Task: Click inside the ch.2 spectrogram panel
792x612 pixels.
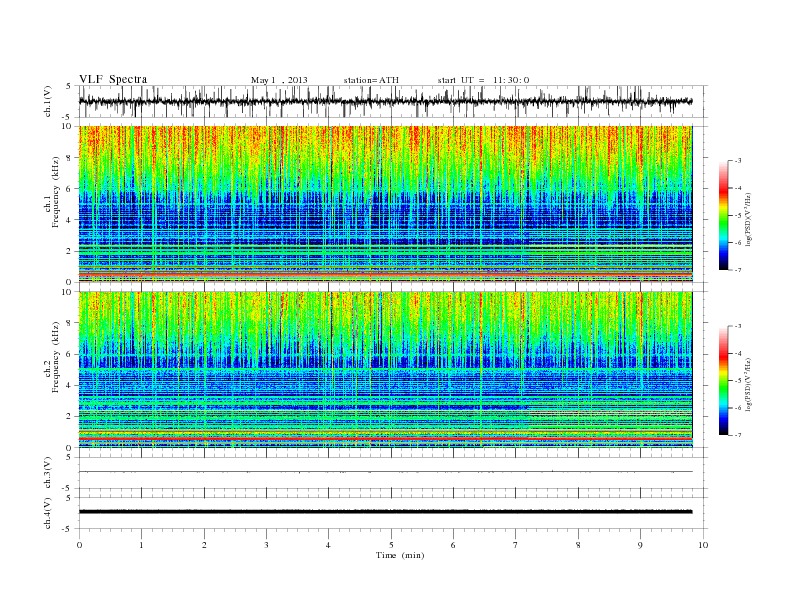Action: (385, 370)
